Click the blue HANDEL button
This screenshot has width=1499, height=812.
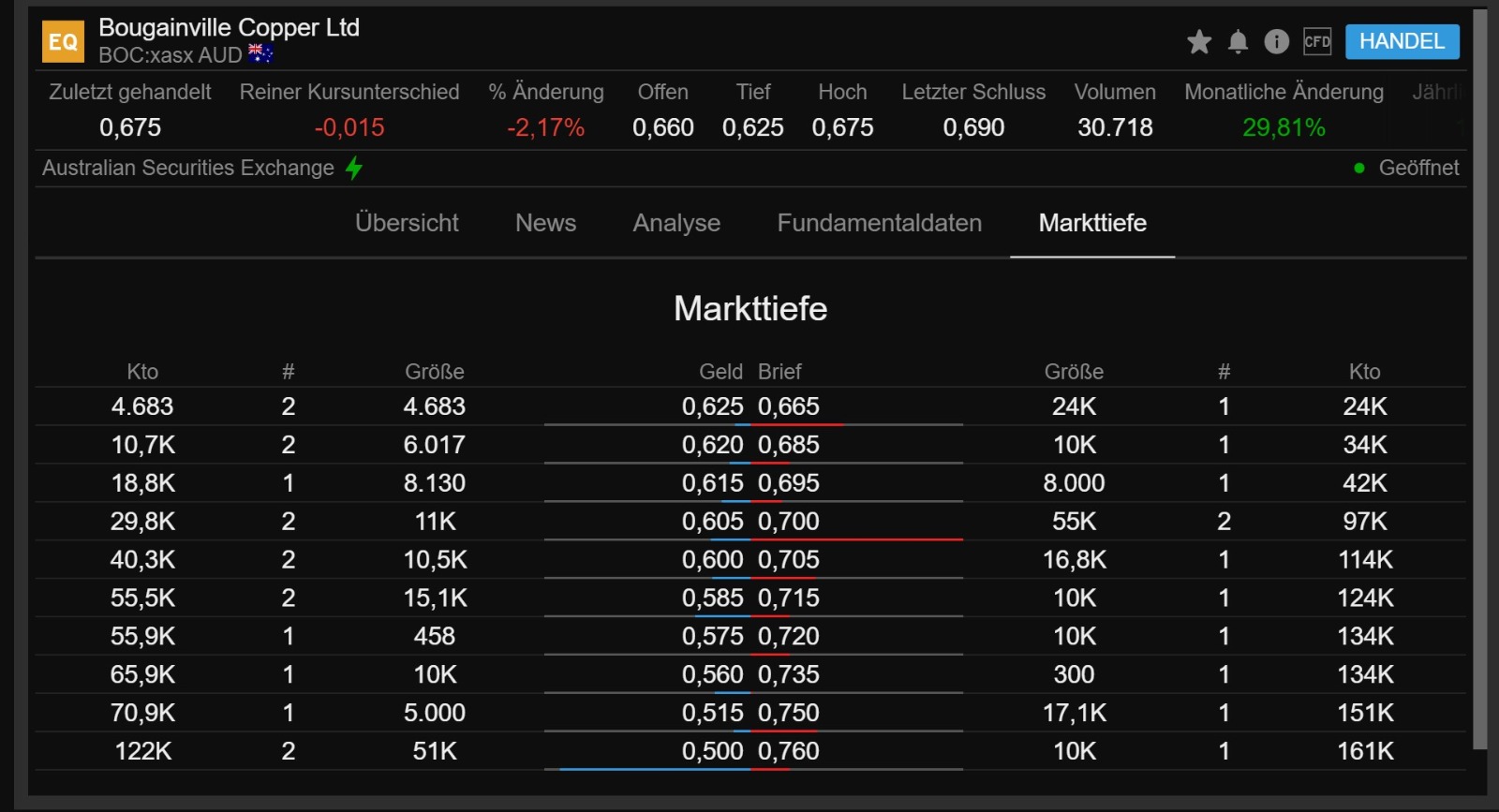click(x=1402, y=41)
